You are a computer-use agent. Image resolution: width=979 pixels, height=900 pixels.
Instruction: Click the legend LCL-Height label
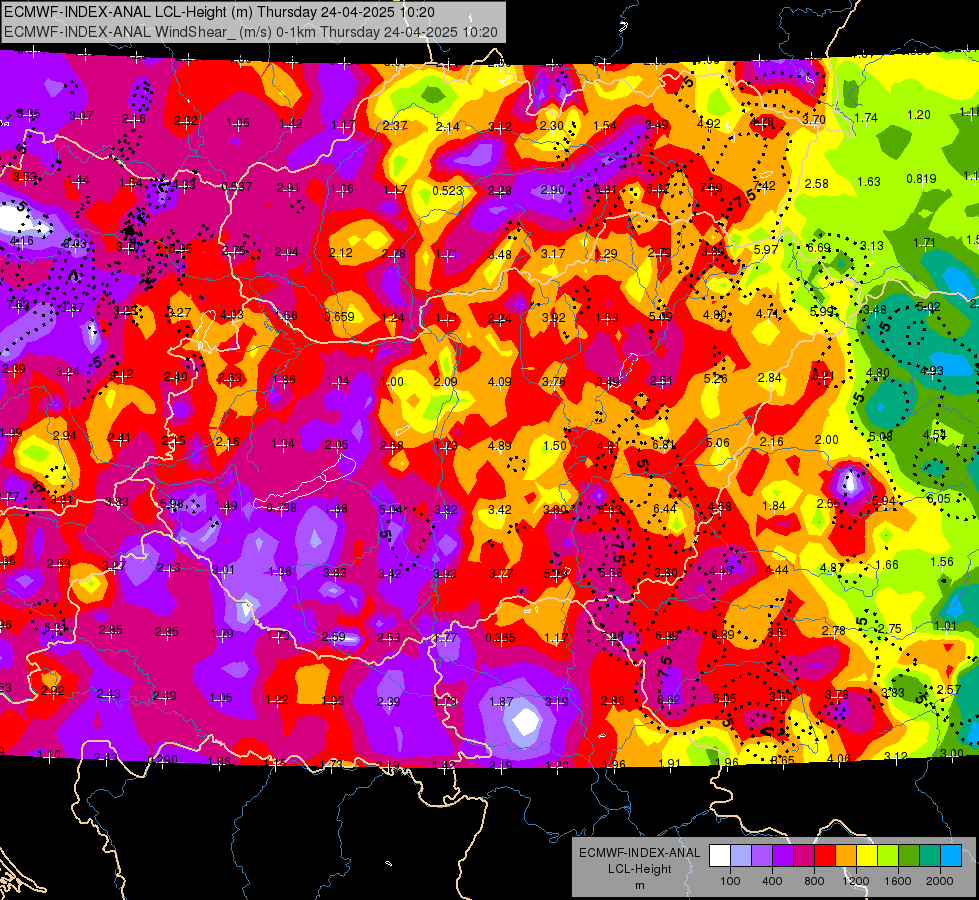[639, 869]
